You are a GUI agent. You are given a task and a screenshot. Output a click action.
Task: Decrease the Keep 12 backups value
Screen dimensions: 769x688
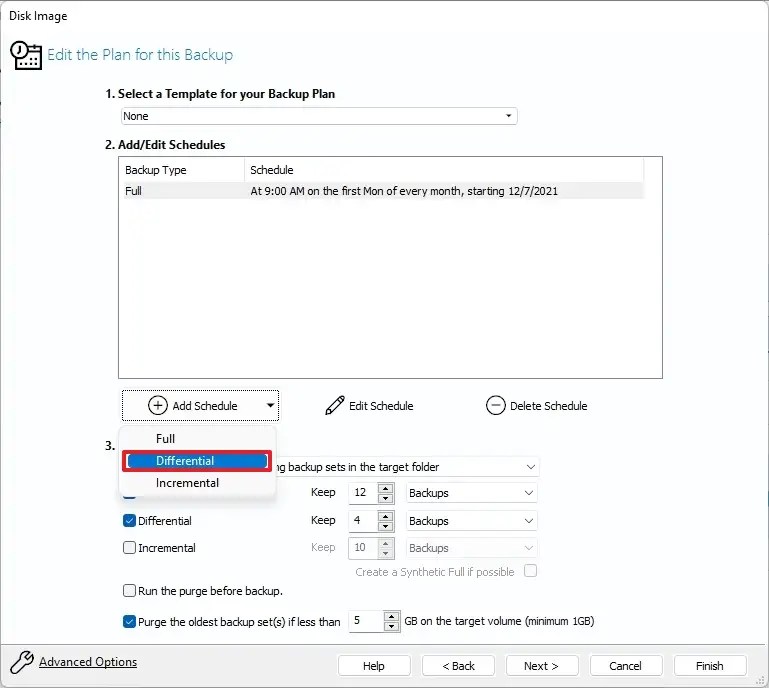click(x=386, y=498)
